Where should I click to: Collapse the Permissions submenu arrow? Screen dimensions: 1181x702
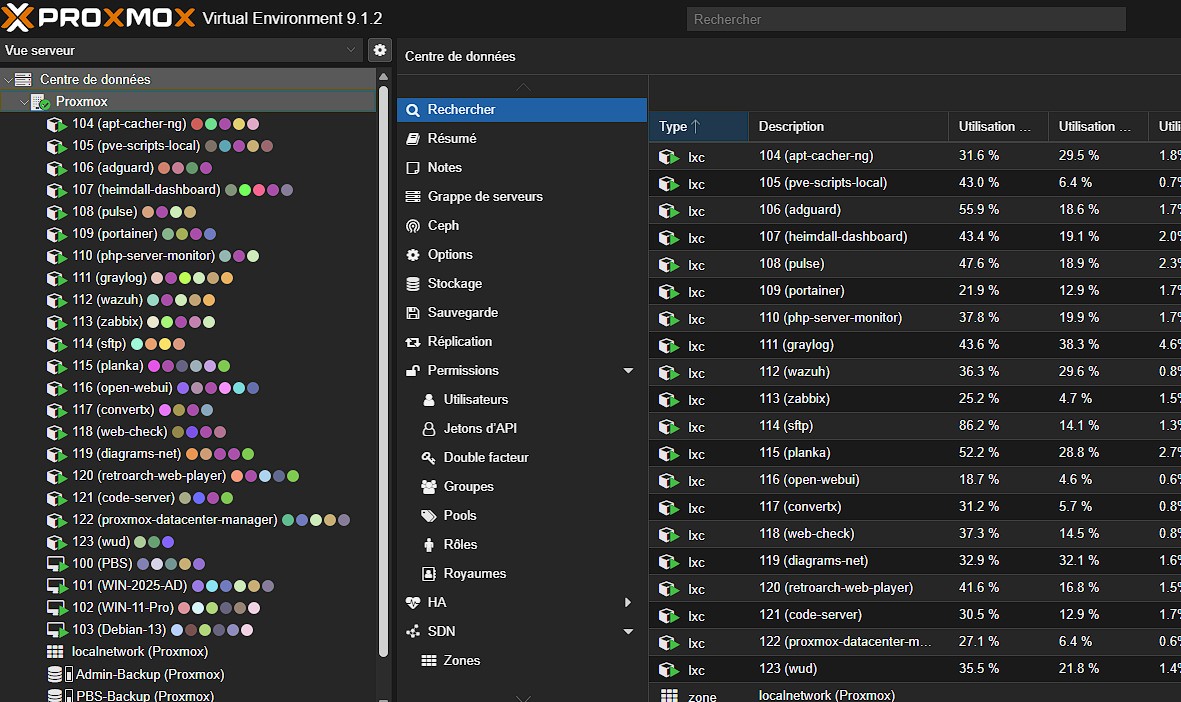pos(628,371)
